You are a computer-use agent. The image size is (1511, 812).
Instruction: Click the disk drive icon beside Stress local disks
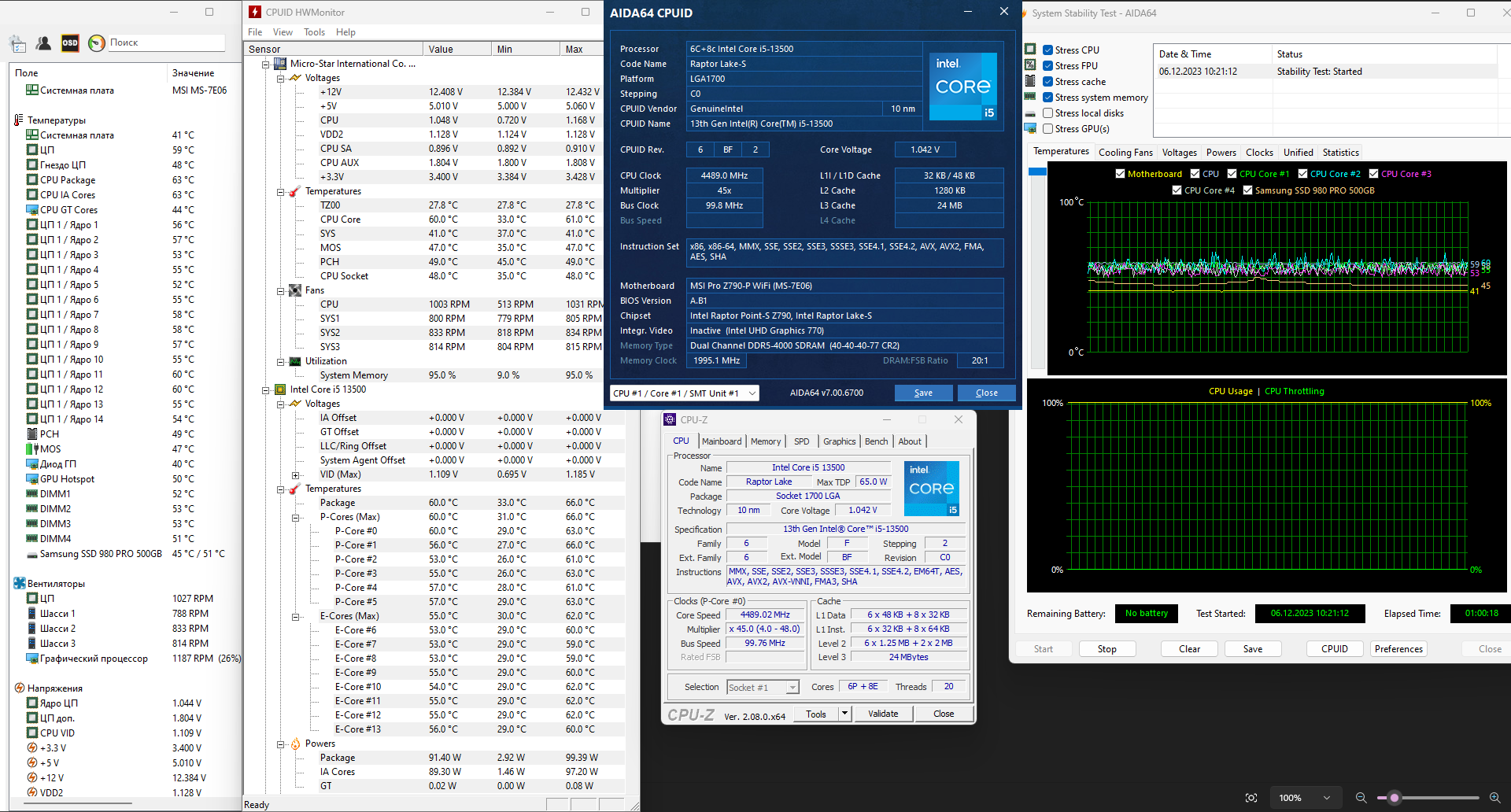[x=1030, y=113]
